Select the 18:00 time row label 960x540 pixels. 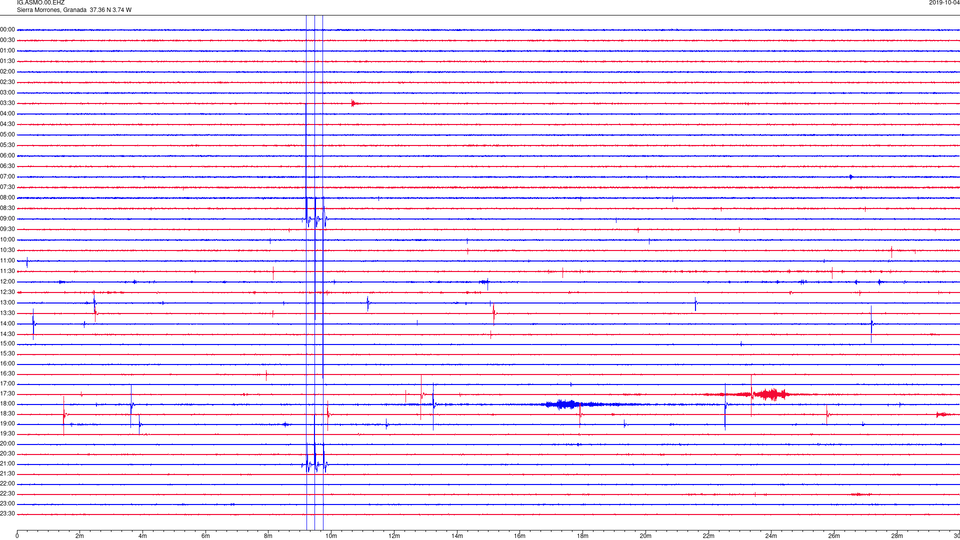pyautogui.click(x=7, y=403)
